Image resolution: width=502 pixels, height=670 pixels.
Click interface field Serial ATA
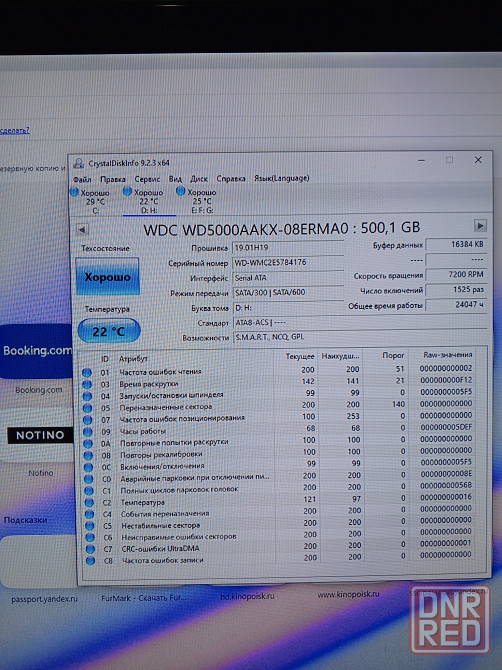[288, 278]
